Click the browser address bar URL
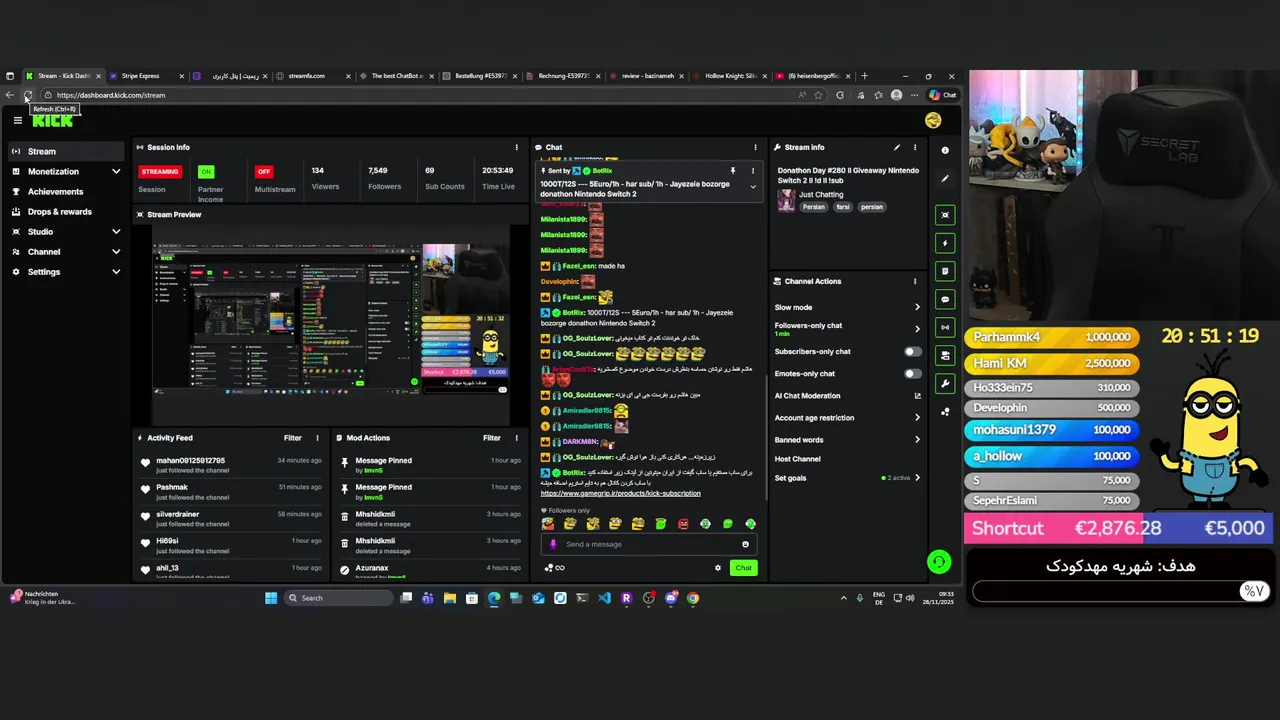This screenshot has height=720, width=1280. point(111,95)
